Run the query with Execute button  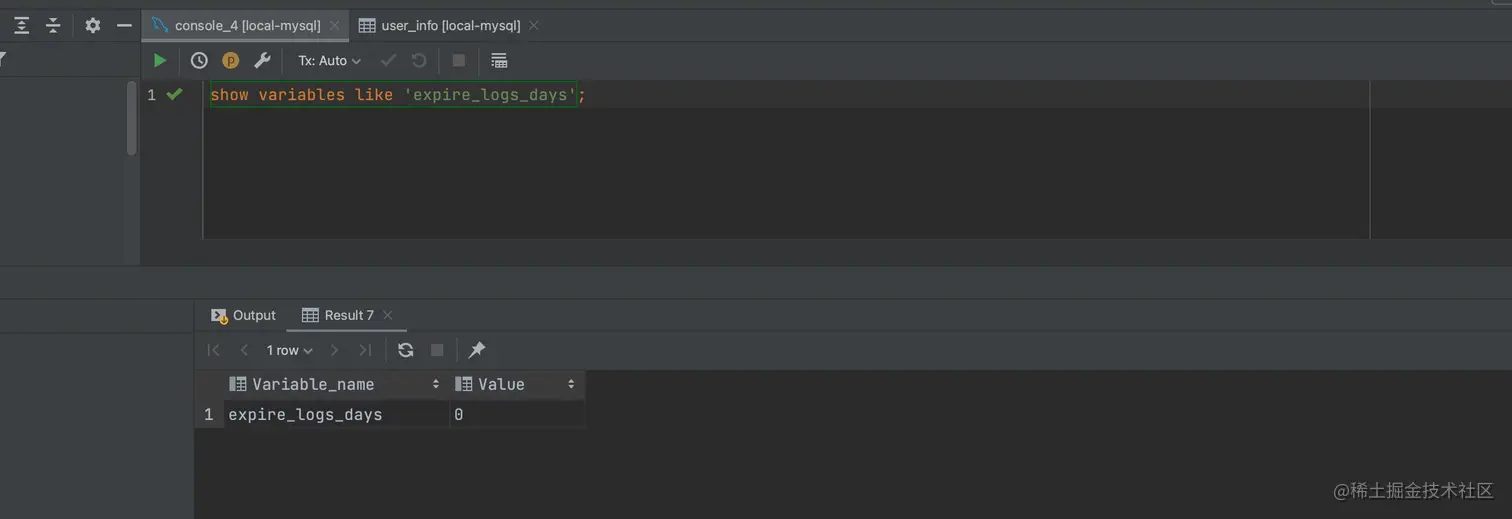pos(159,61)
